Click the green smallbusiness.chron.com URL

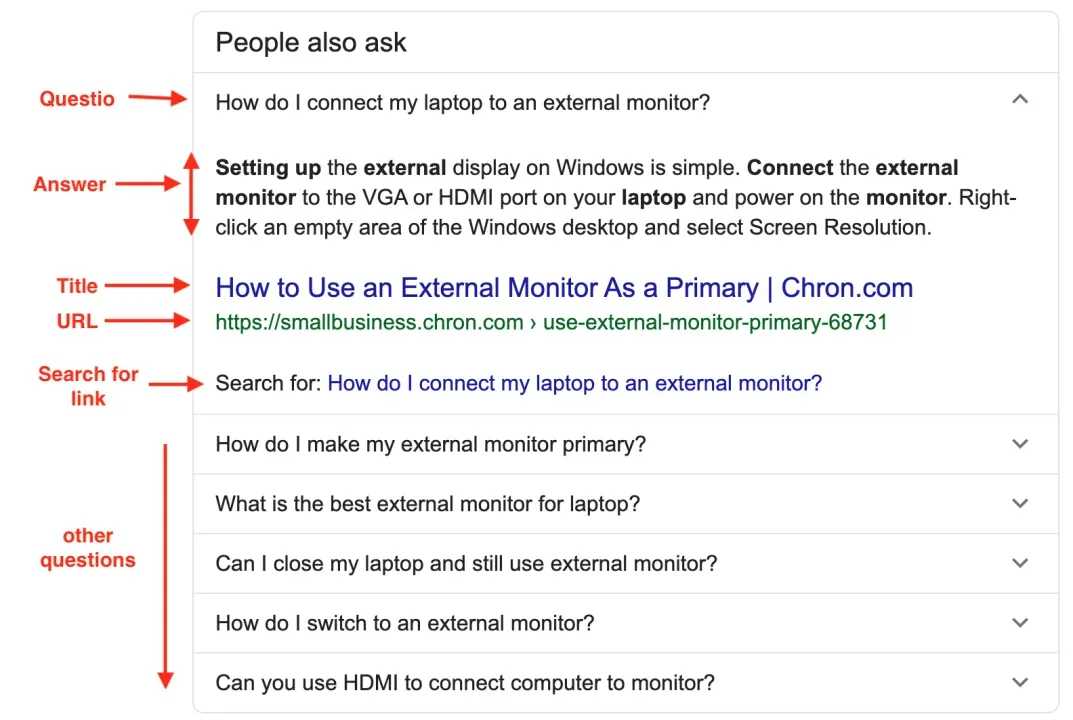(x=551, y=322)
